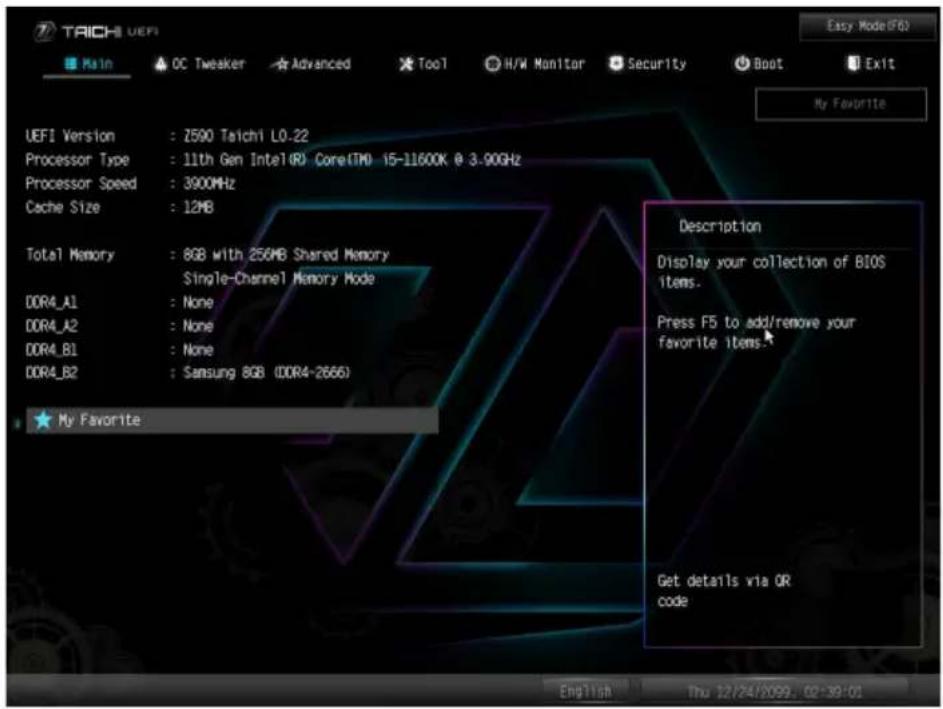Click the OC Tweaker triangle icon
The height and width of the screenshot is (709, 943).
pyautogui.click(x=161, y=64)
